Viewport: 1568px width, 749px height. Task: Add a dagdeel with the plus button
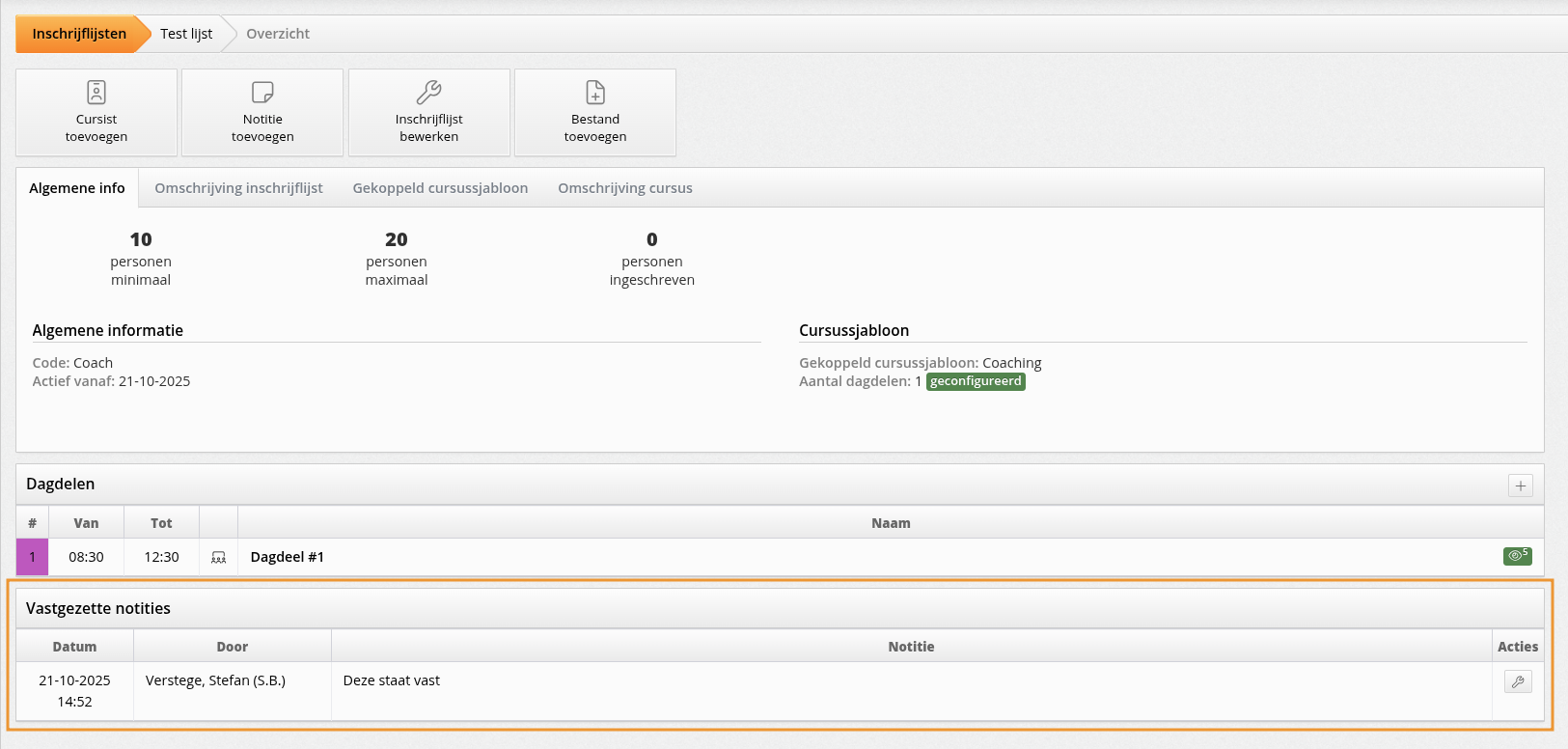point(1520,485)
